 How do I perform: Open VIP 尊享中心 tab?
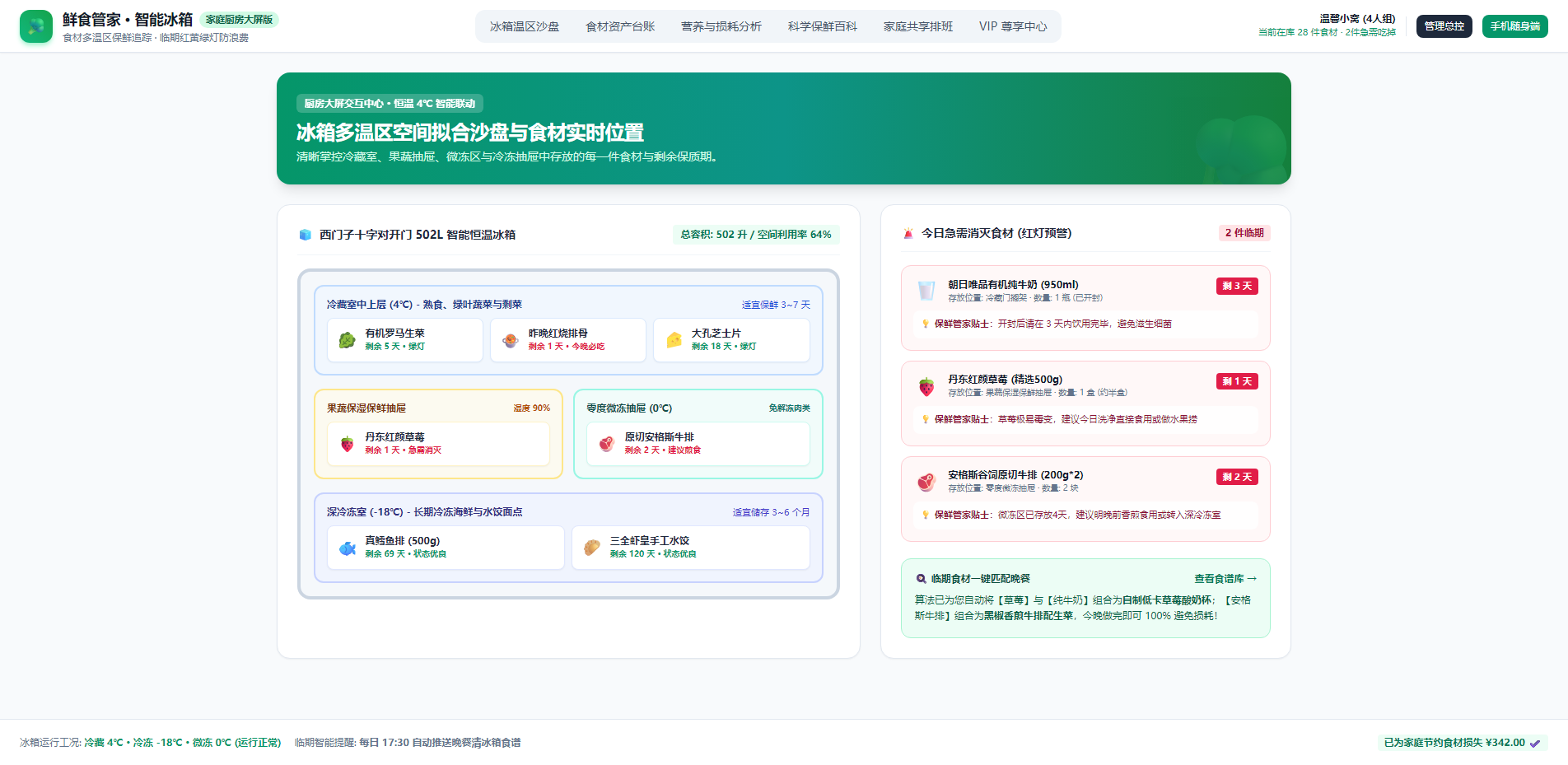[x=1013, y=26]
